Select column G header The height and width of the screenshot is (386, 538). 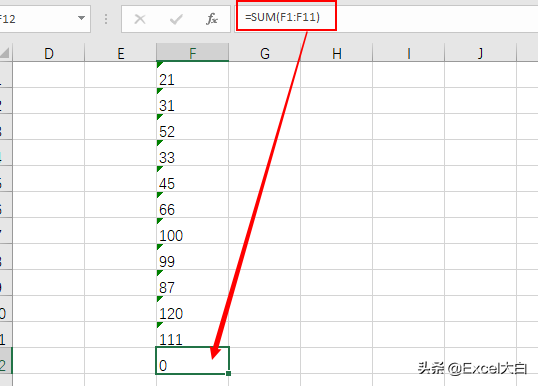tap(265, 54)
